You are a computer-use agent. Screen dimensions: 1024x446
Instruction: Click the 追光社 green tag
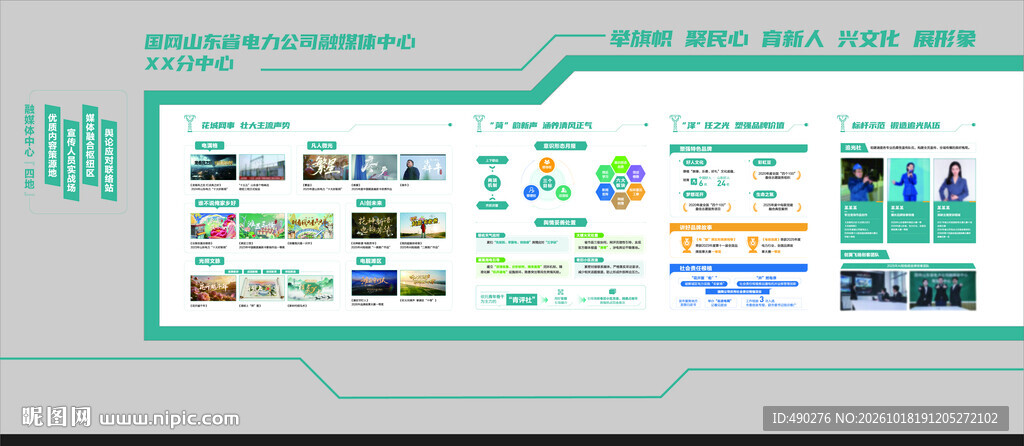(x=854, y=148)
